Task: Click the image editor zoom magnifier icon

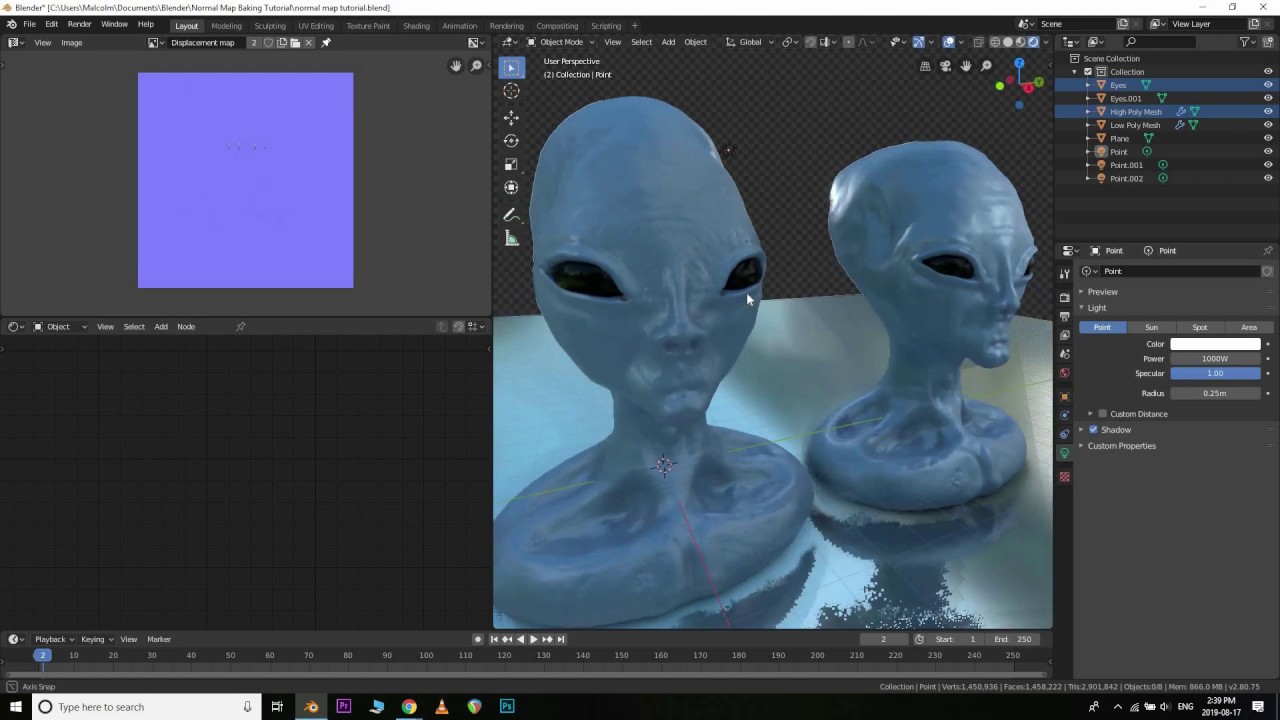Action: (x=476, y=66)
